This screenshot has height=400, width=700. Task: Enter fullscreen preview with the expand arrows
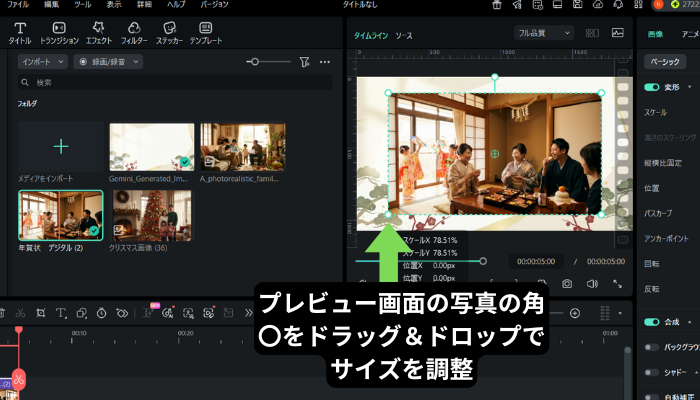618,284
